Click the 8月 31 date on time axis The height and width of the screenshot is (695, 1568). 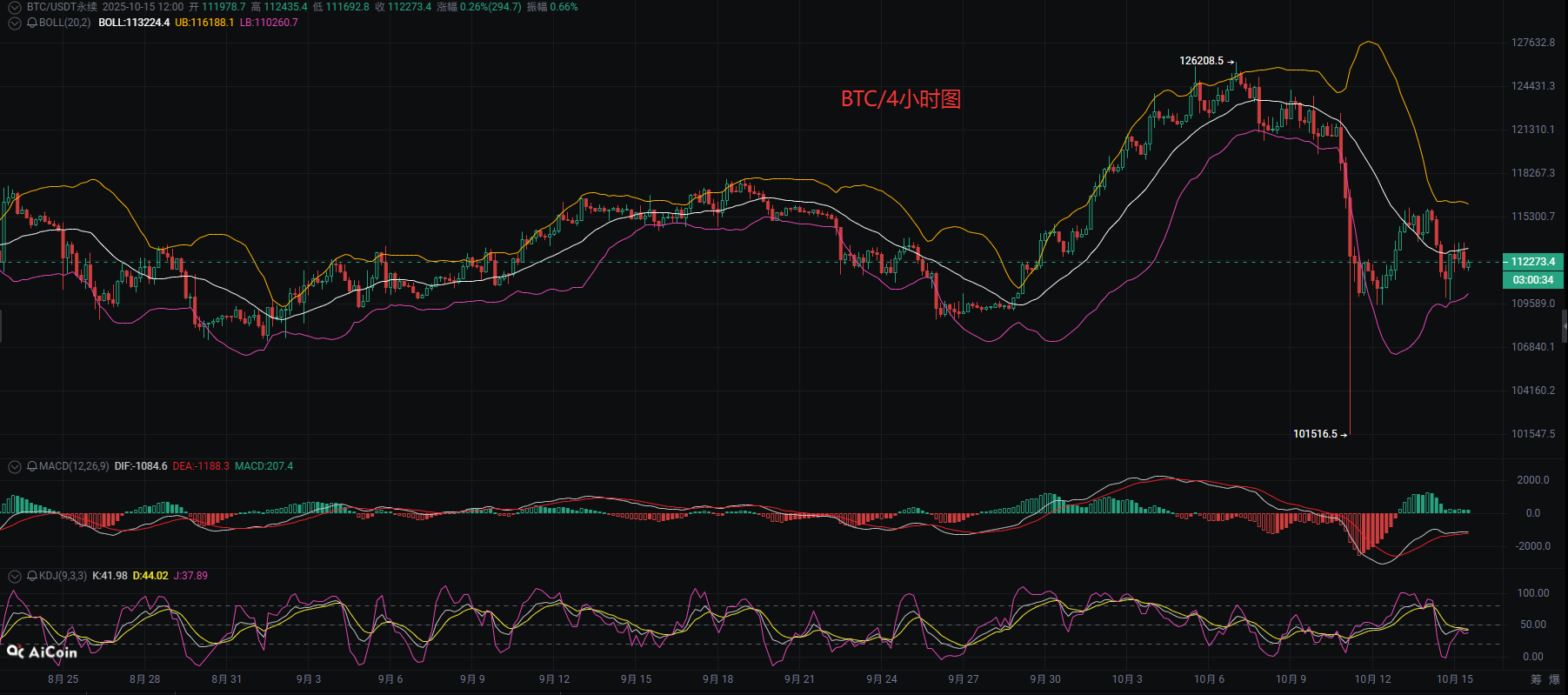pyautogui.click(x=226, y=679)
